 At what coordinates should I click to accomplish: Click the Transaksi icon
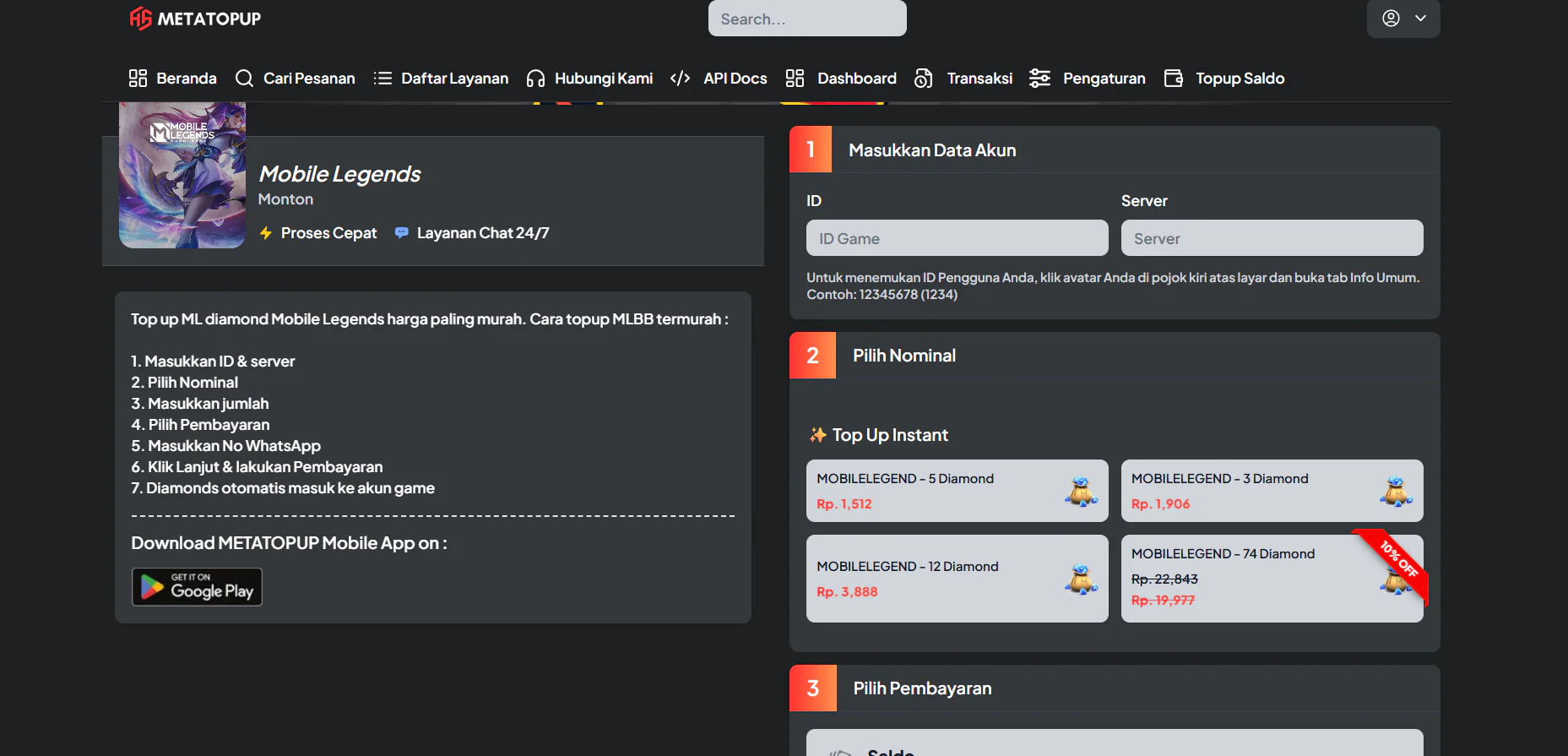pyautogui.click(x=924, y=79)
